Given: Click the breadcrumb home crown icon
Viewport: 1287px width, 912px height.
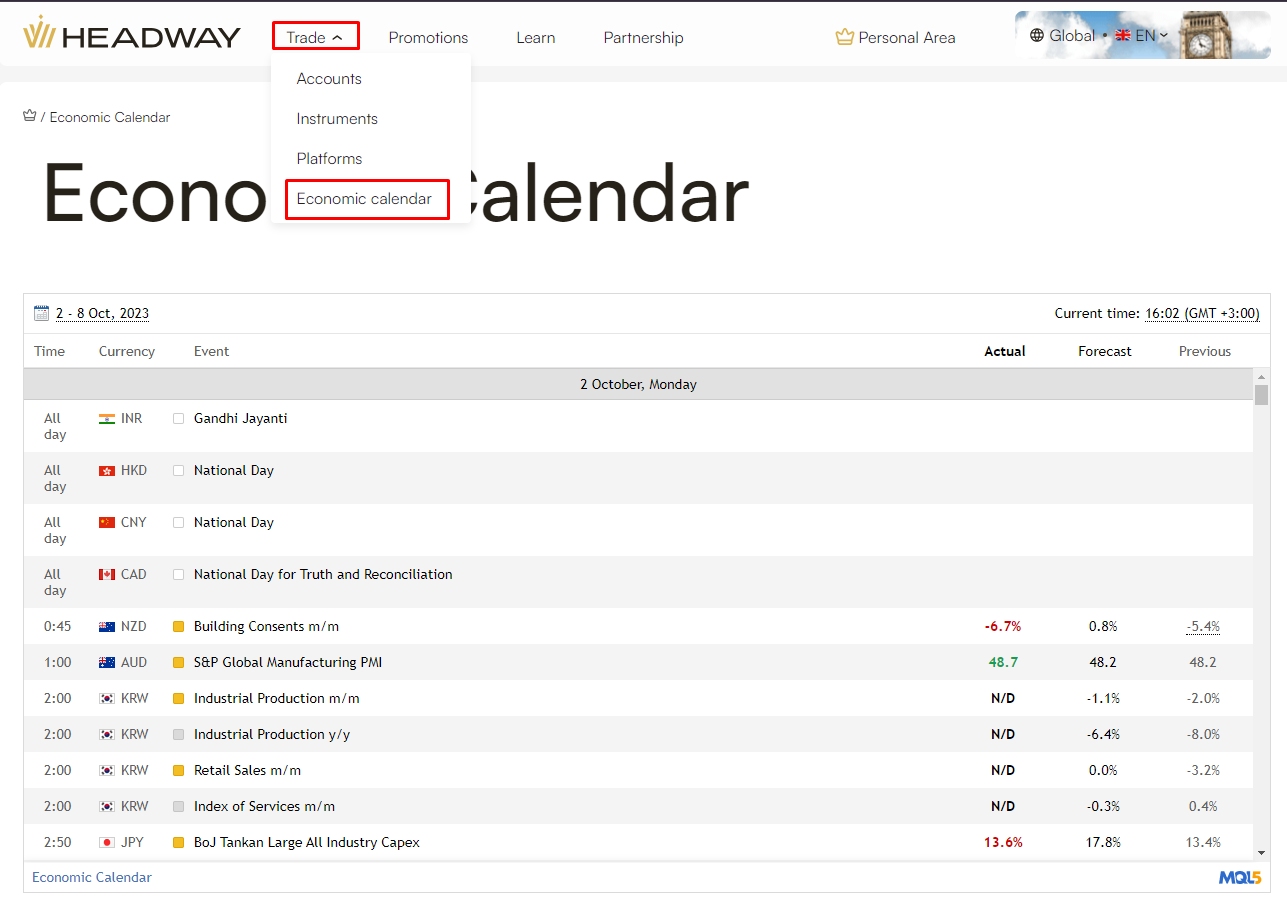Looking at the screenshot, I should pos(29,116).
